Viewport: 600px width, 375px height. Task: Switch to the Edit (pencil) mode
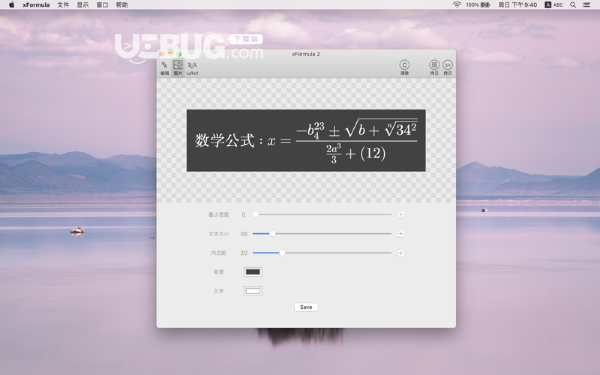point(165,68)
